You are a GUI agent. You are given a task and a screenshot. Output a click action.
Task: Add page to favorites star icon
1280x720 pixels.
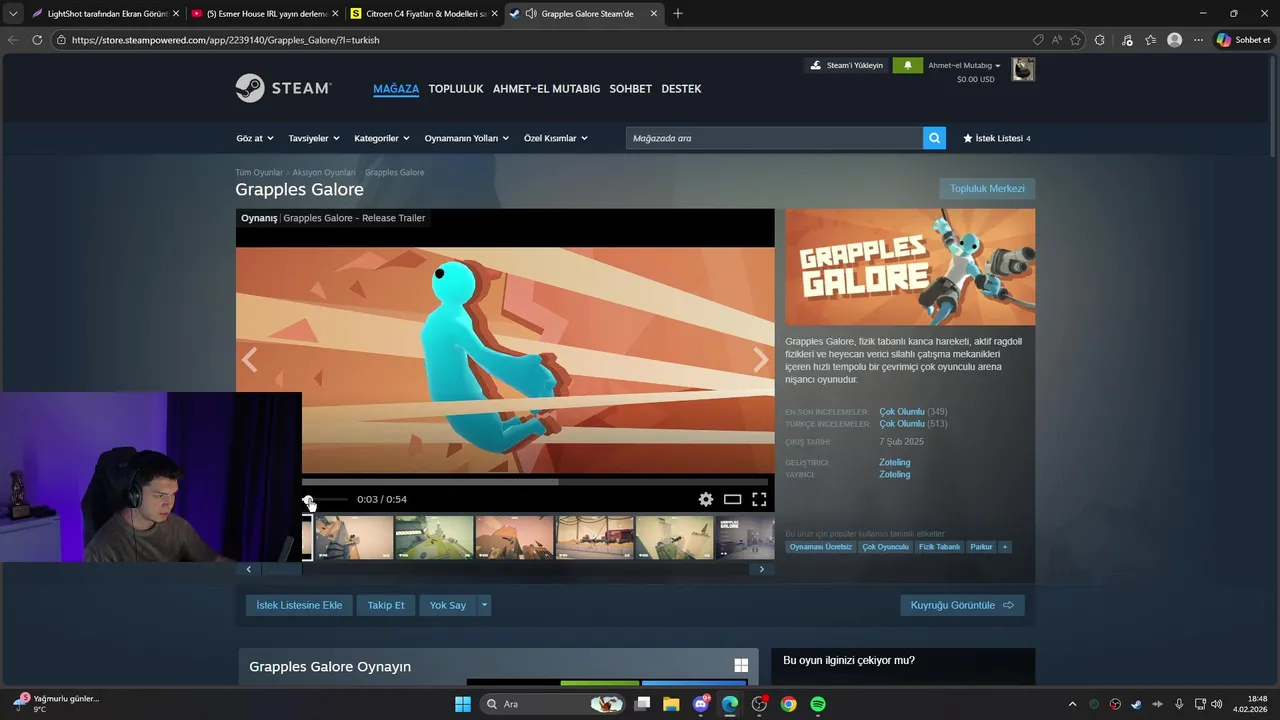1075,40
